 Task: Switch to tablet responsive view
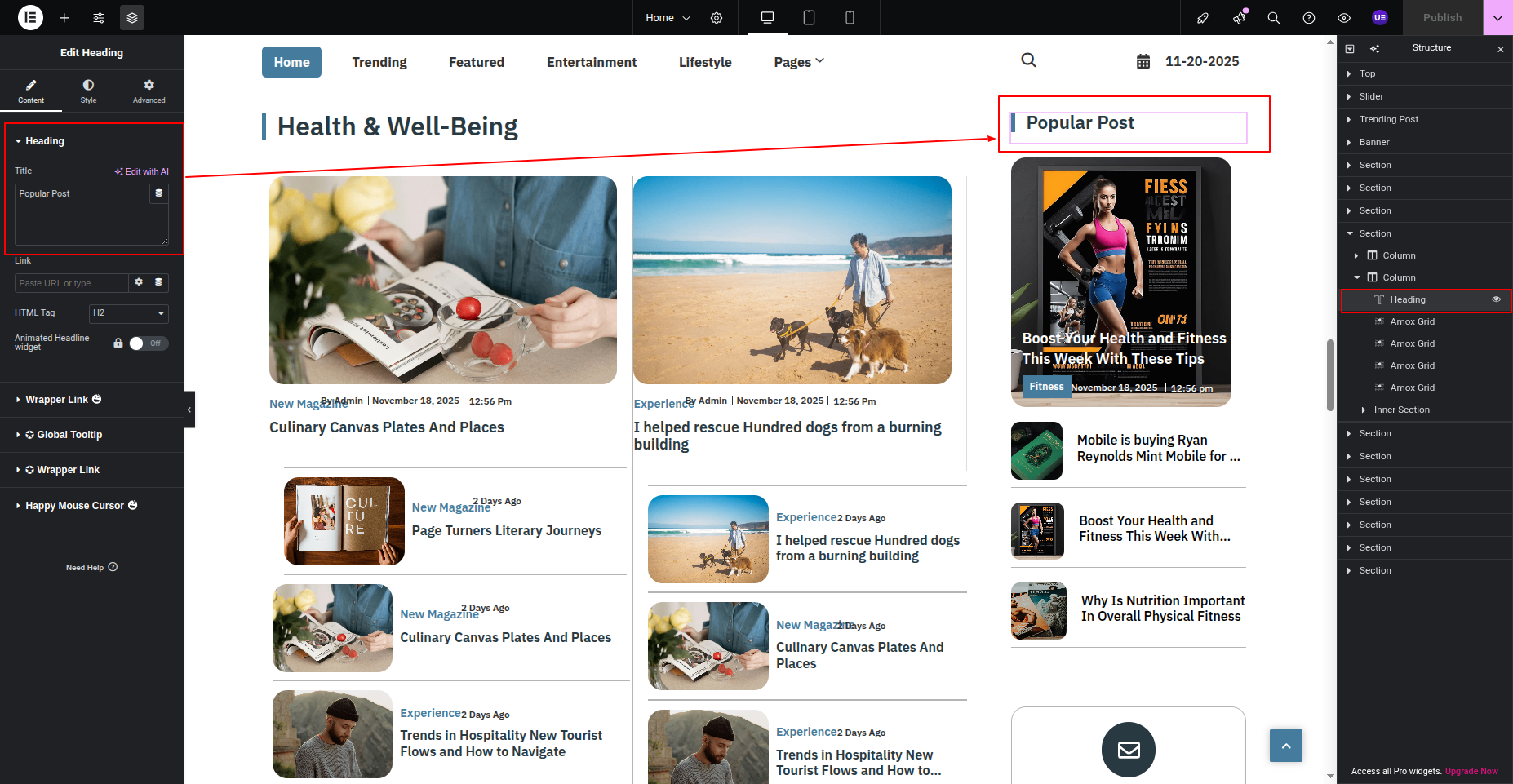point(809,17)
